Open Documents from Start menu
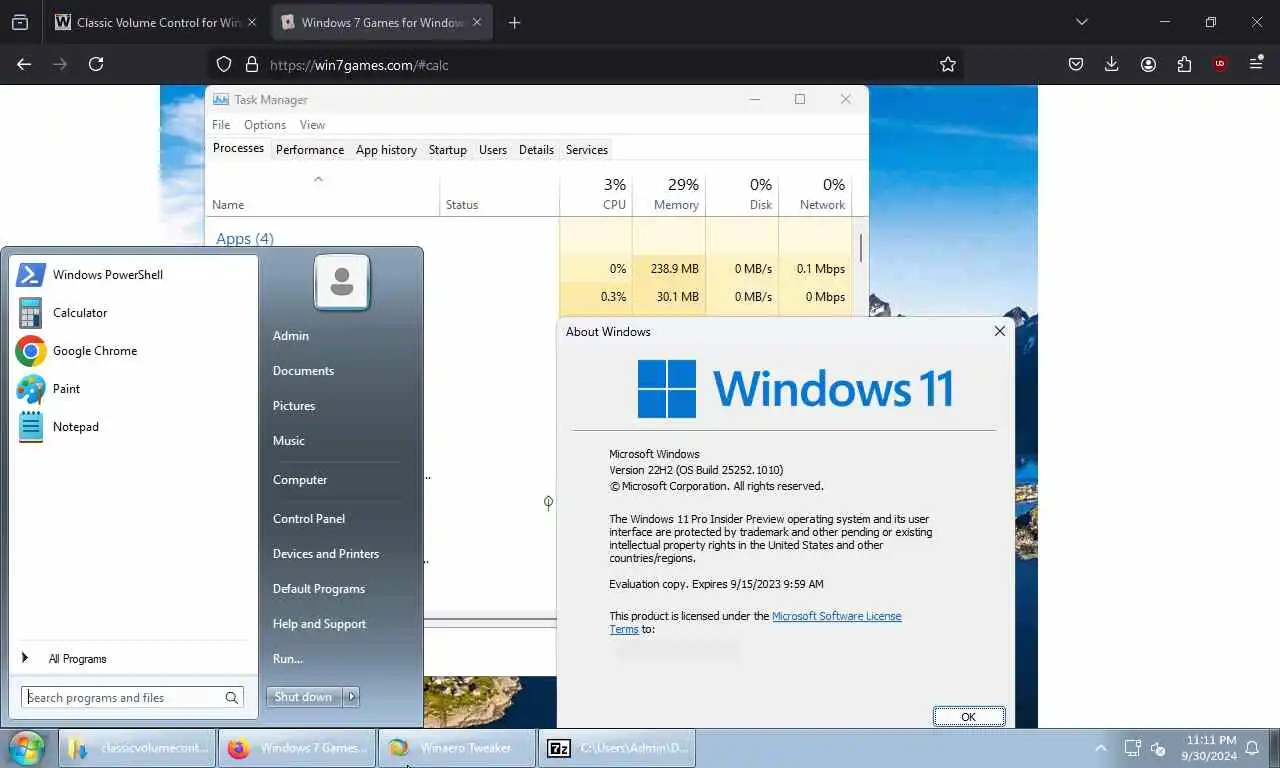This screenshot has width=1280, height=768. (x=303, y=371)
